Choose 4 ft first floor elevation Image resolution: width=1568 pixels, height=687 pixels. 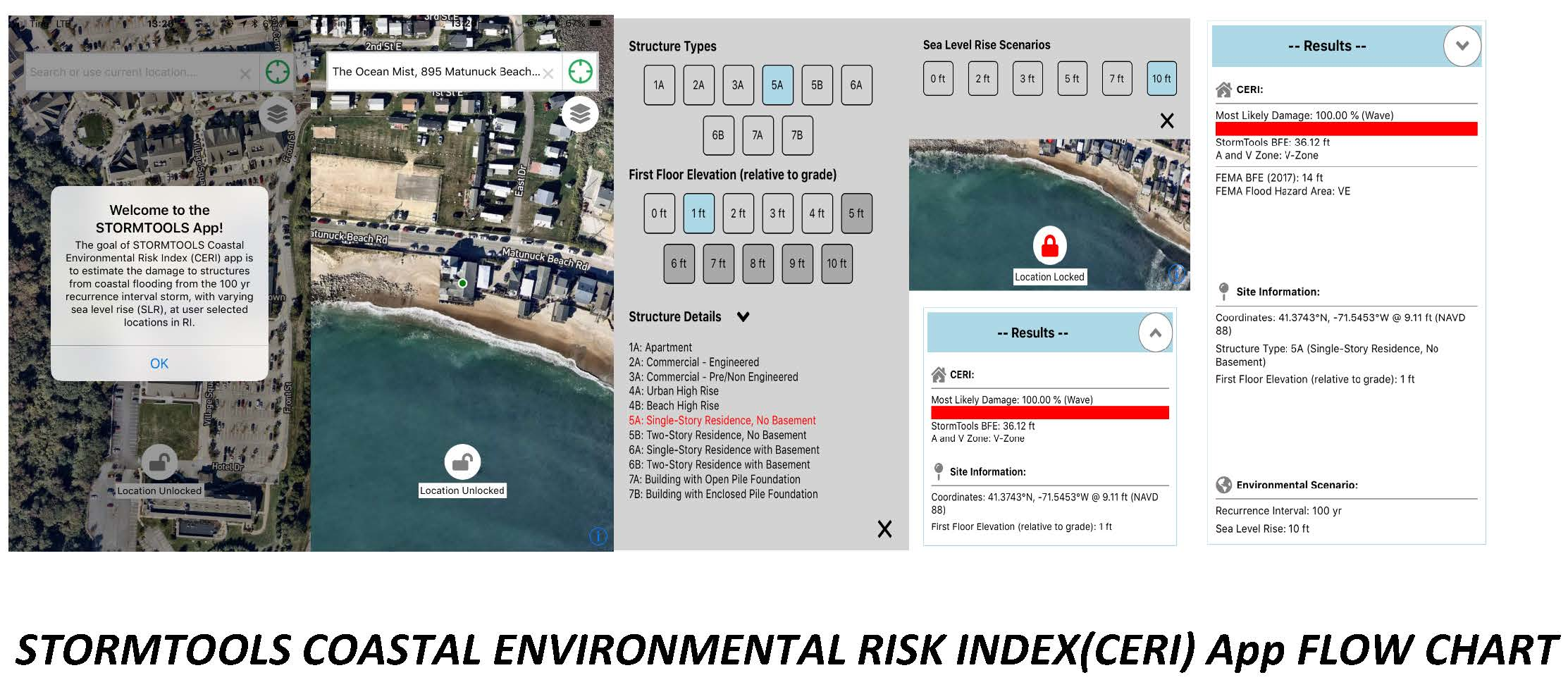(817, 213)
